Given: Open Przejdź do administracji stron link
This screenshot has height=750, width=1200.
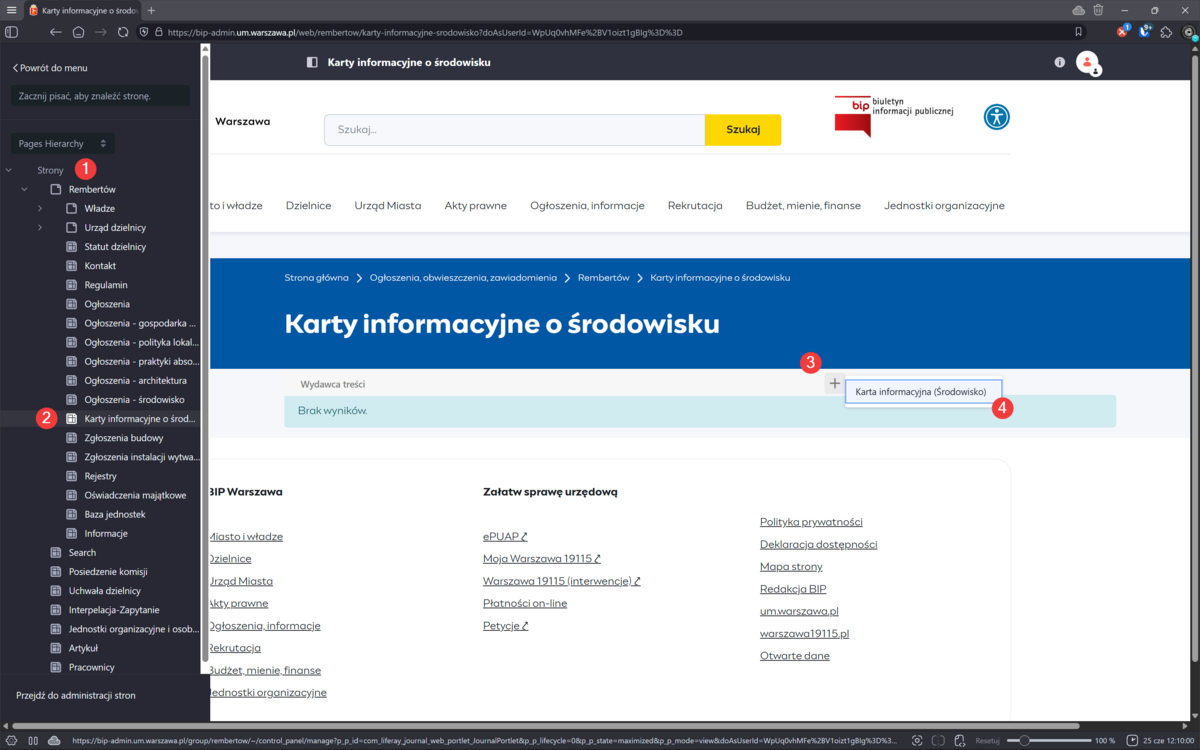Looking at the screenshot, I should tap(76, 695).
